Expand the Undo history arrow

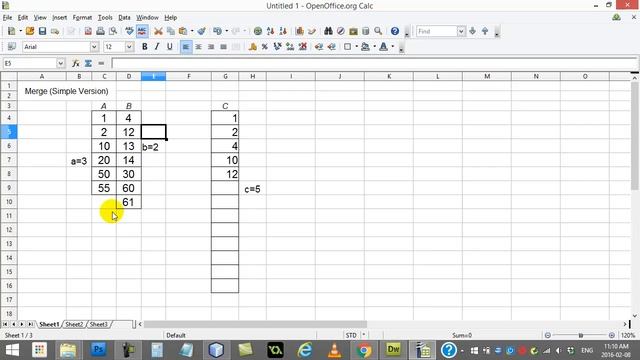(x=227, y=31)
